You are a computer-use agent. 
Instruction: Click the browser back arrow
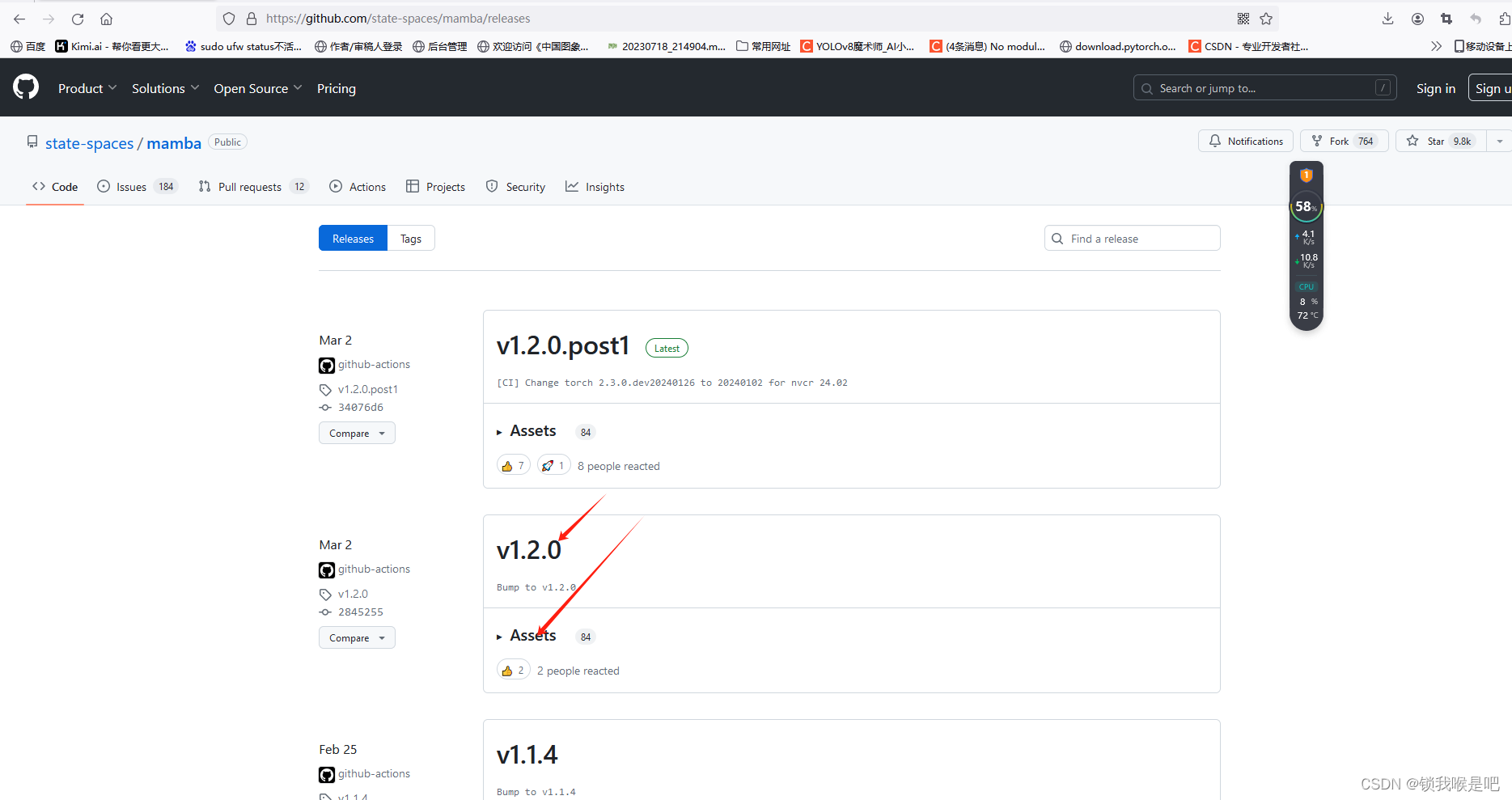pyautogui.click(x=19, y=19)
